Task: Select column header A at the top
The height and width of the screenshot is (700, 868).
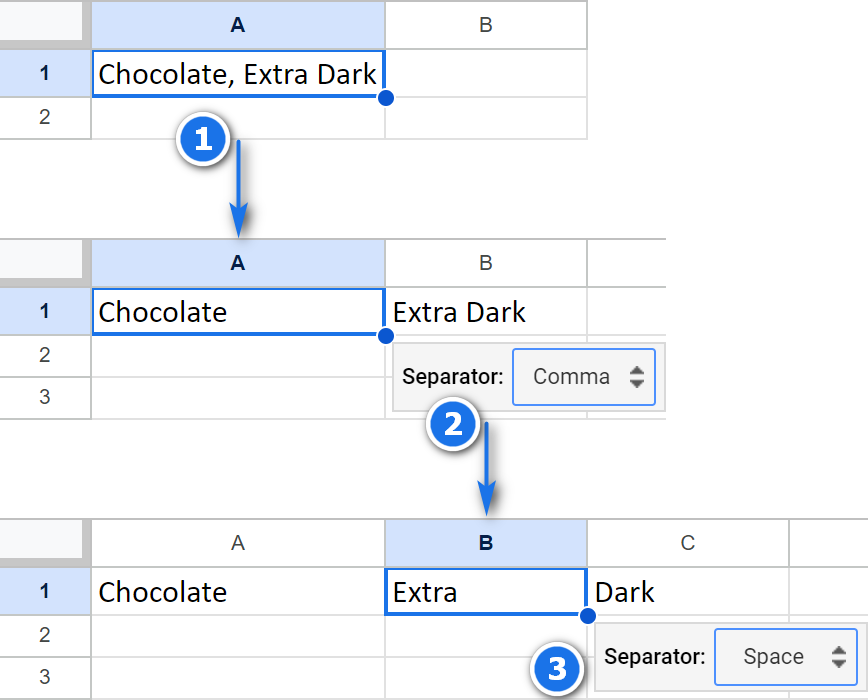Action: [237, 23]
